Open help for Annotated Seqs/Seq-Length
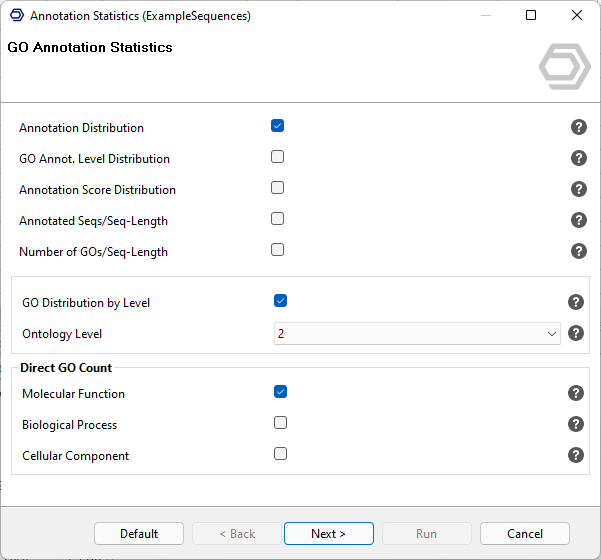601x560 pixels. (578, 220)
